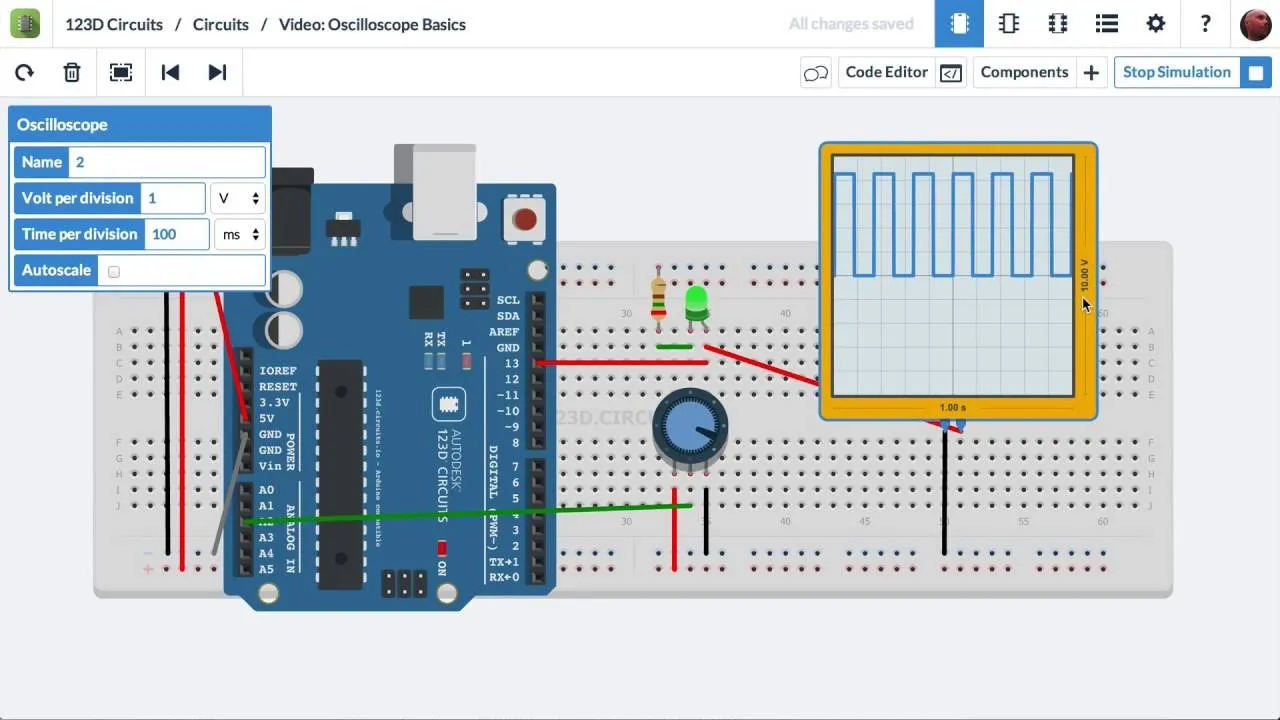Open the help question mark

click(x=1205, y=23)
